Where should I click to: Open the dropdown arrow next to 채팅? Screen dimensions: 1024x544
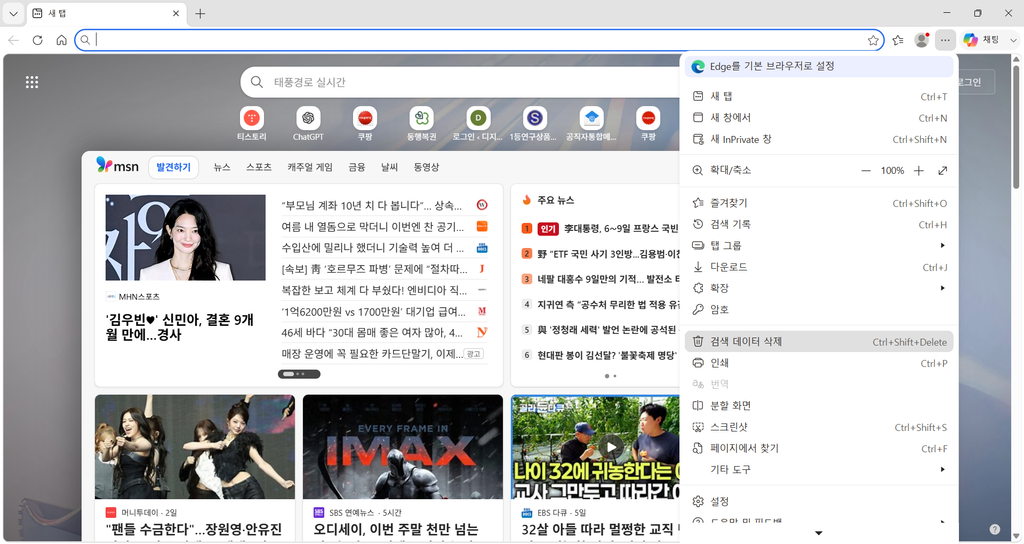[x=1013, y=40]
